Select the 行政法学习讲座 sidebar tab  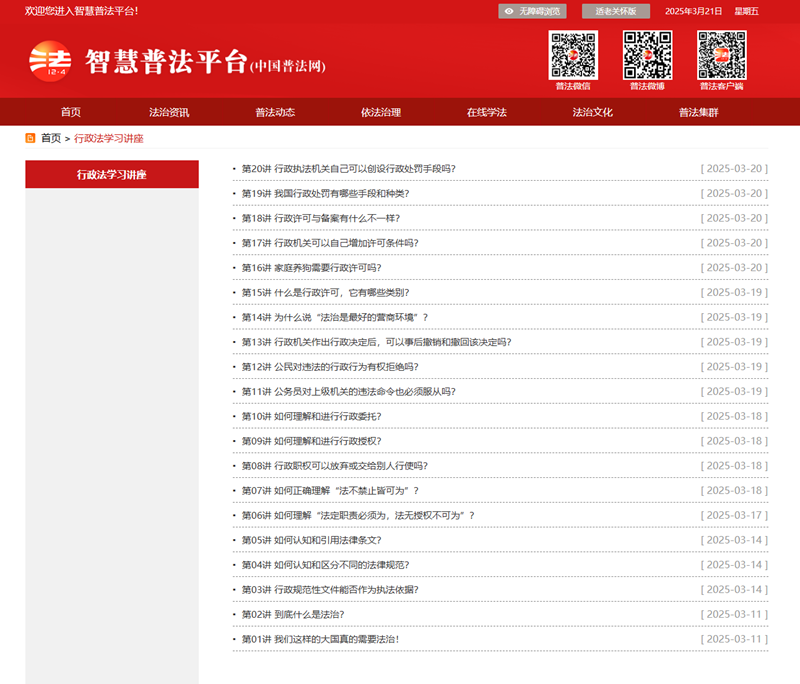point(112,174)
